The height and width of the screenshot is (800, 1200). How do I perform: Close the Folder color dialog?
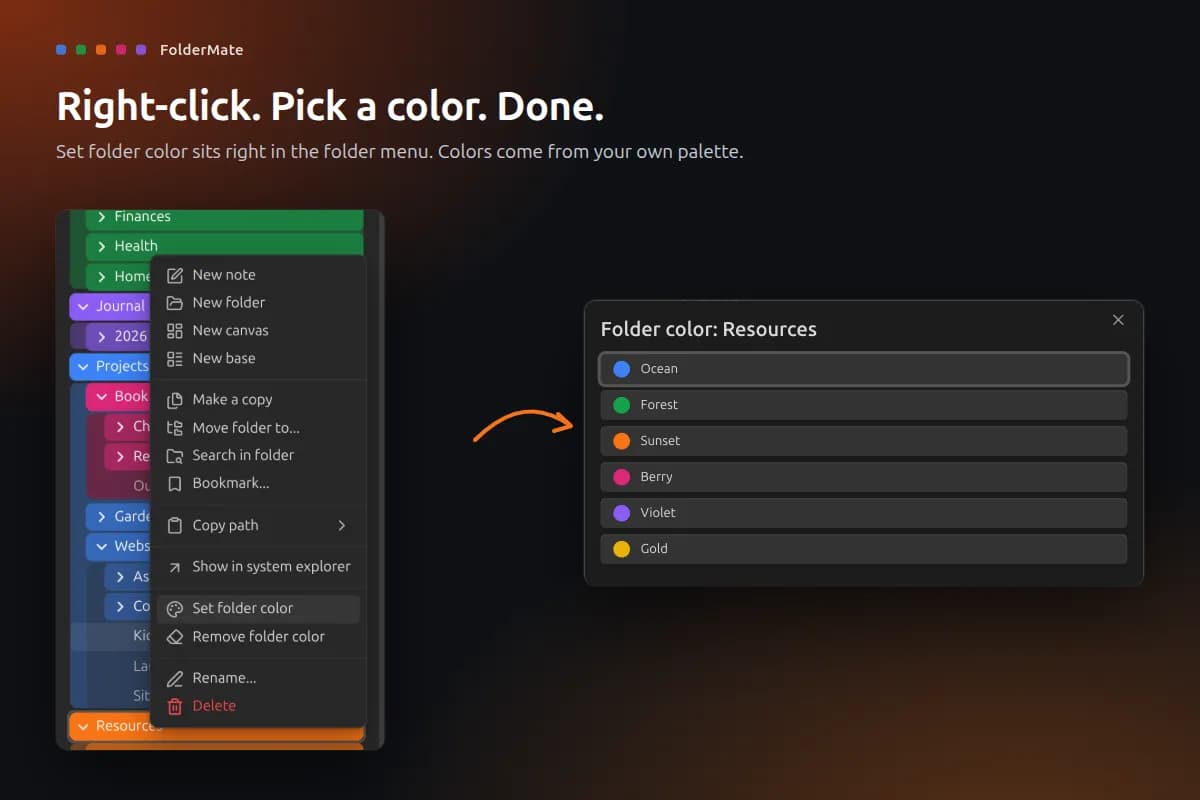[1118, 320]
